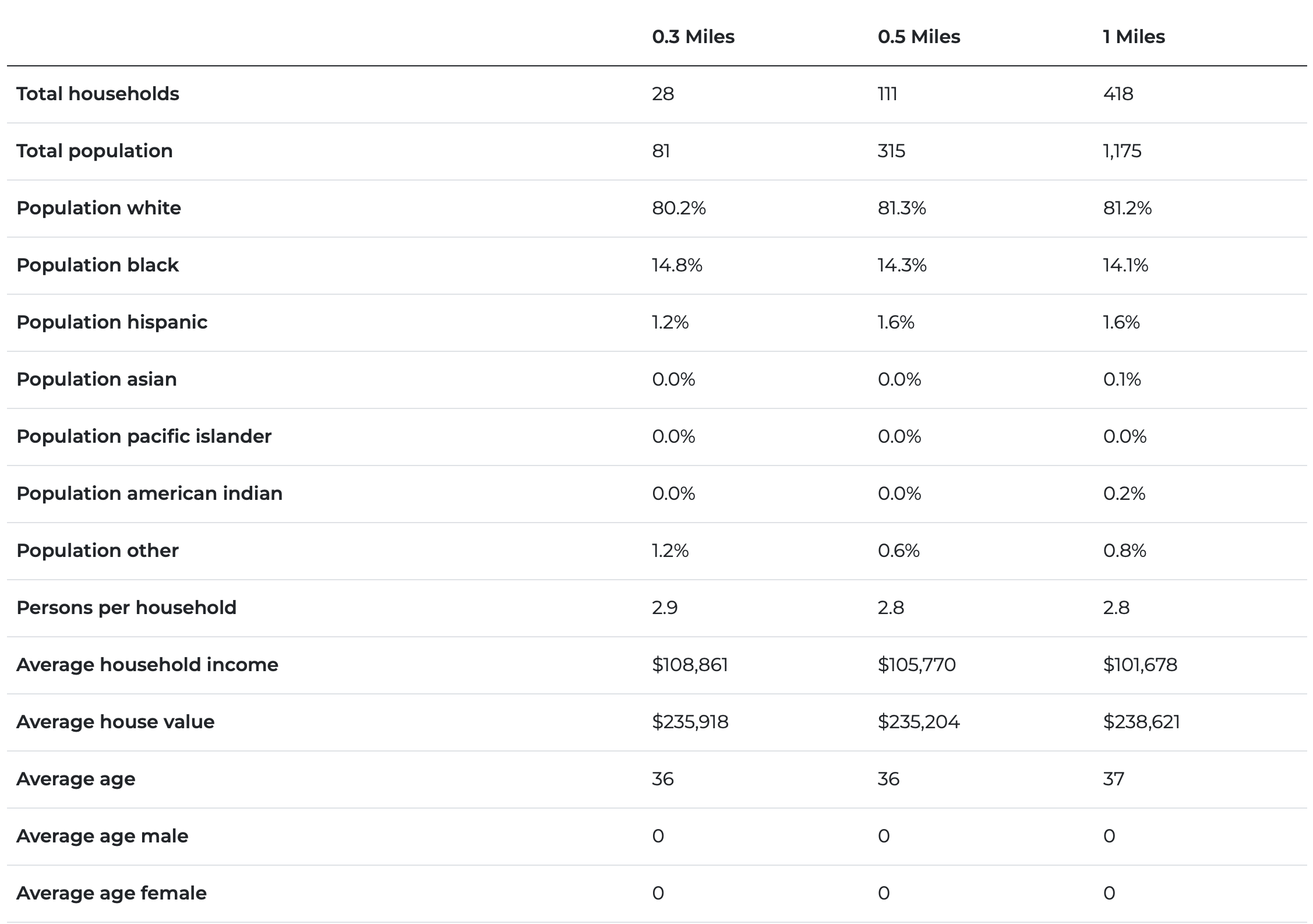Click the $238,621 house value cell
This screenshot has width=1313, height=924.
(1141, 722)
